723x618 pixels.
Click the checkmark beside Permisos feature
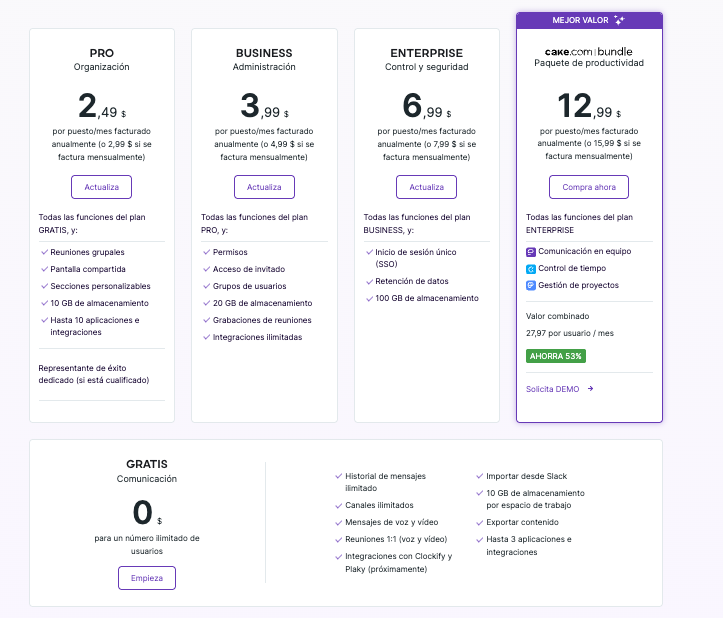click(x=207, y=252)
